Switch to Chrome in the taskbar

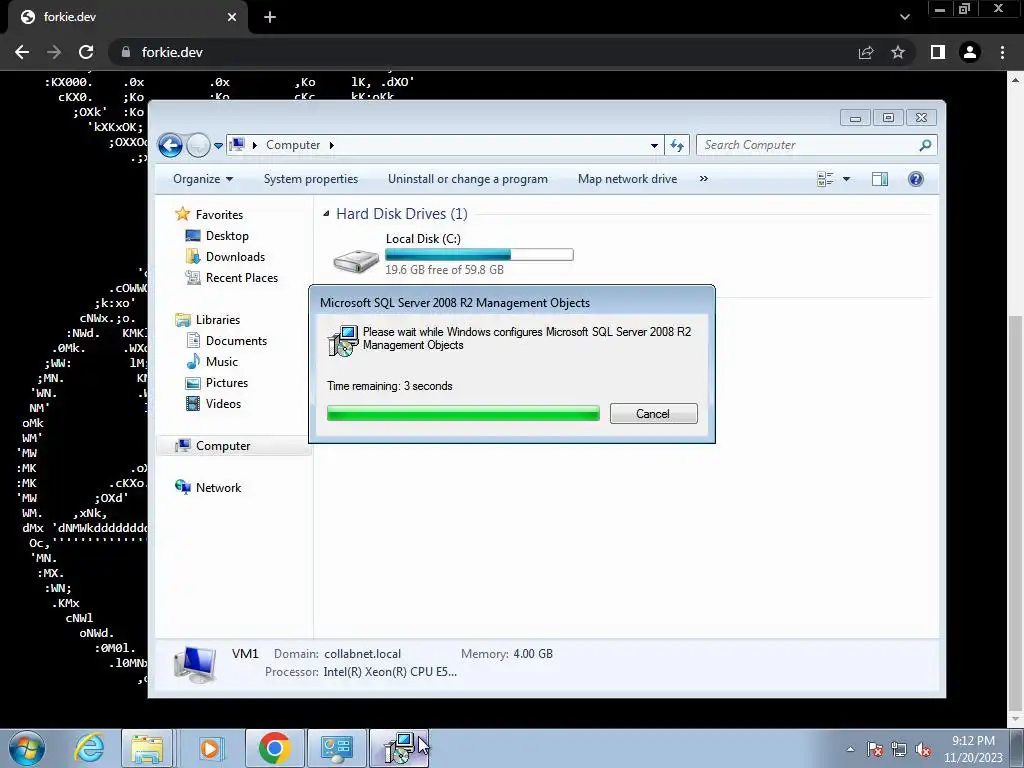tap(274, 748)
